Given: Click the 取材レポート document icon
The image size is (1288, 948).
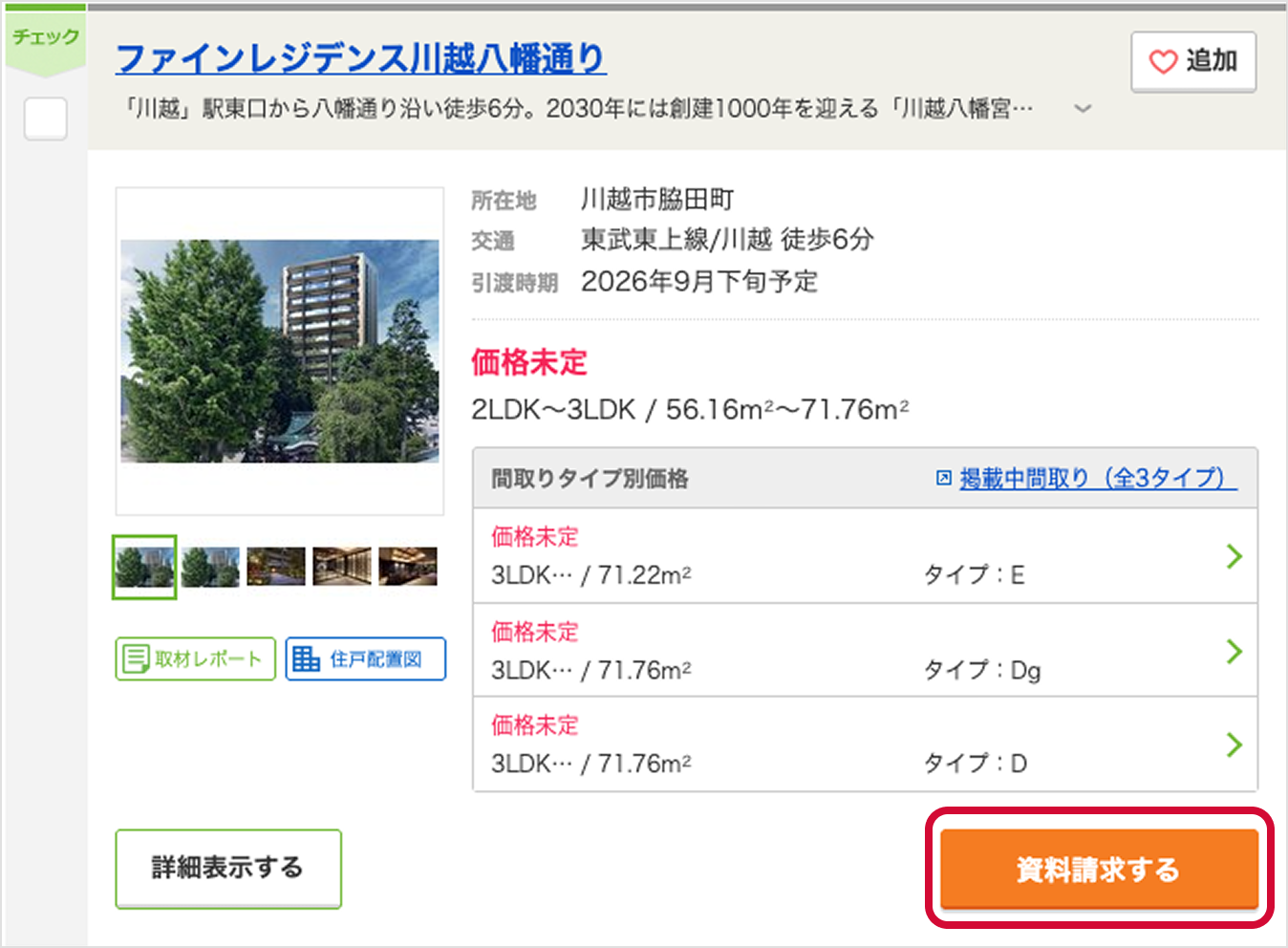Looking at the screenshot, I should pyautogui.click(x=137, y=658).
